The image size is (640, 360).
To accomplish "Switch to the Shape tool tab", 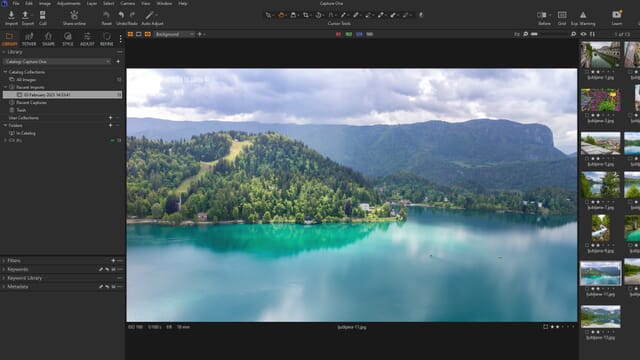I will (x=48, y=39).
